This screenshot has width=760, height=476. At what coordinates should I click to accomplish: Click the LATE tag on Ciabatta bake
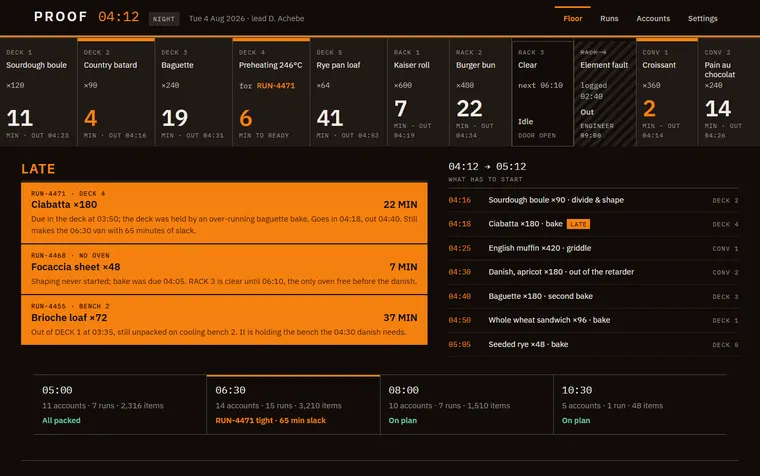[x=578, y=224]
